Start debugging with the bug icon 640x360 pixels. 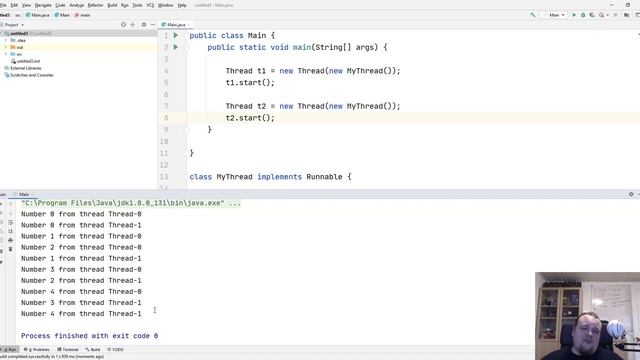click(x=583, y=15)
